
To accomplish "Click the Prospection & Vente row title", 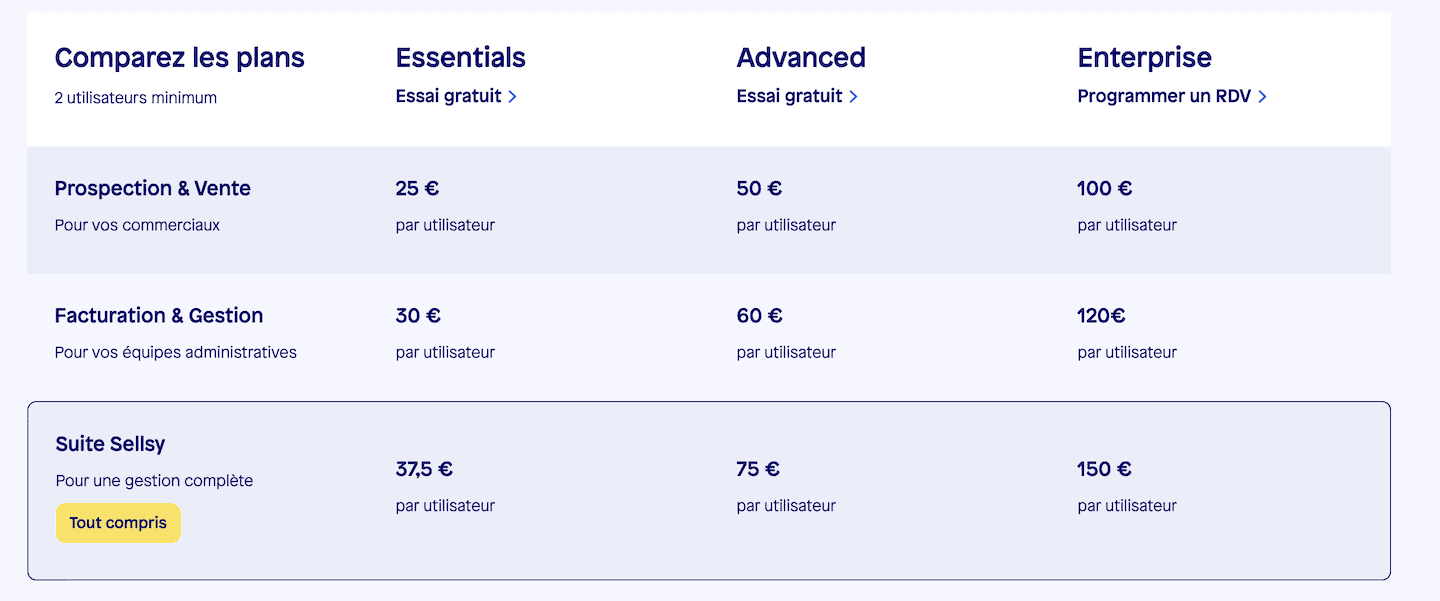I will 152,188.
